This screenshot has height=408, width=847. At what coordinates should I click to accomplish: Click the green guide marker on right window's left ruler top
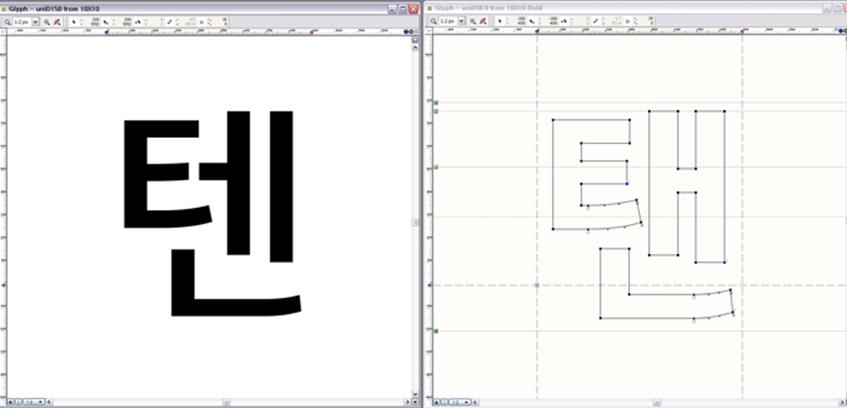(436, 102)
